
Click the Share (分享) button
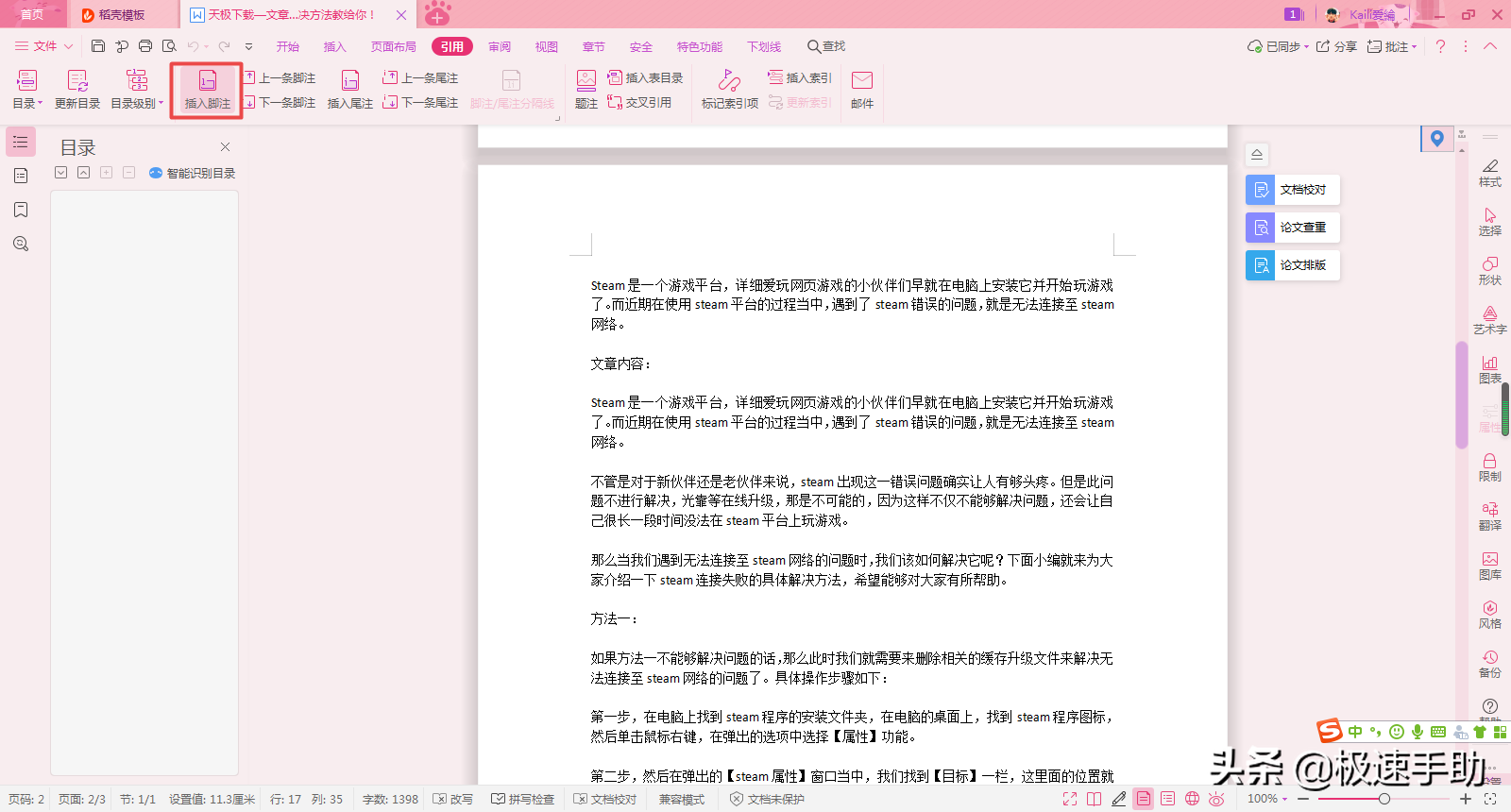(1336, 46)
